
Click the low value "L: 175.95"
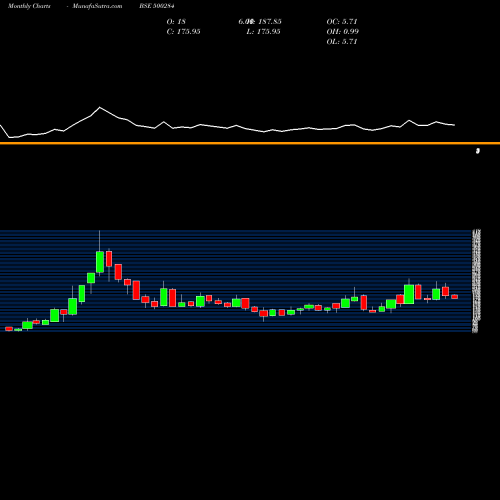(263, 32)
